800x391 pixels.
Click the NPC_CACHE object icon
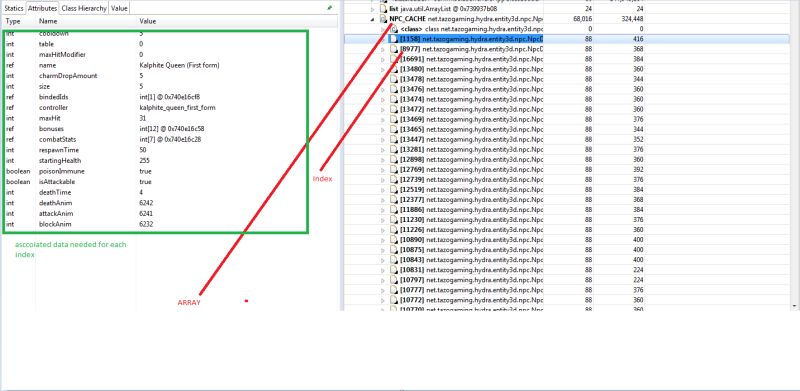384,19
